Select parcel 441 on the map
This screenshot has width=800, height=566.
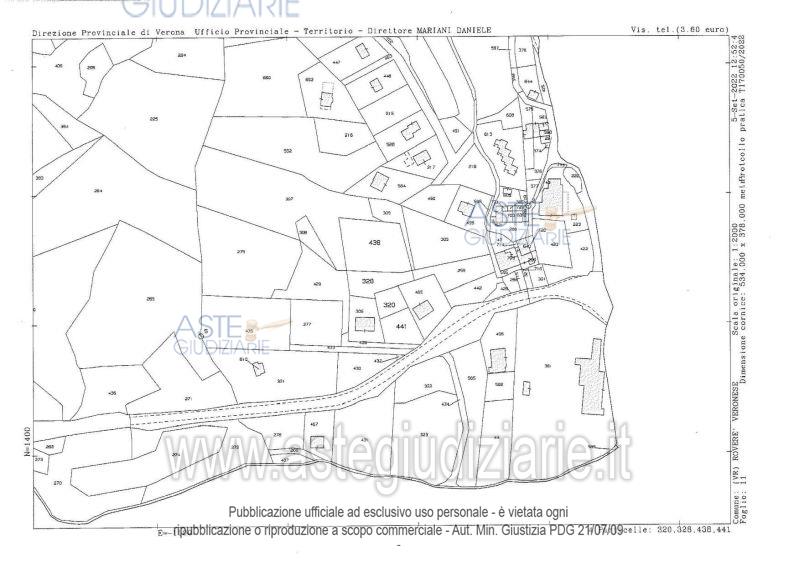(x=400, y=327)
